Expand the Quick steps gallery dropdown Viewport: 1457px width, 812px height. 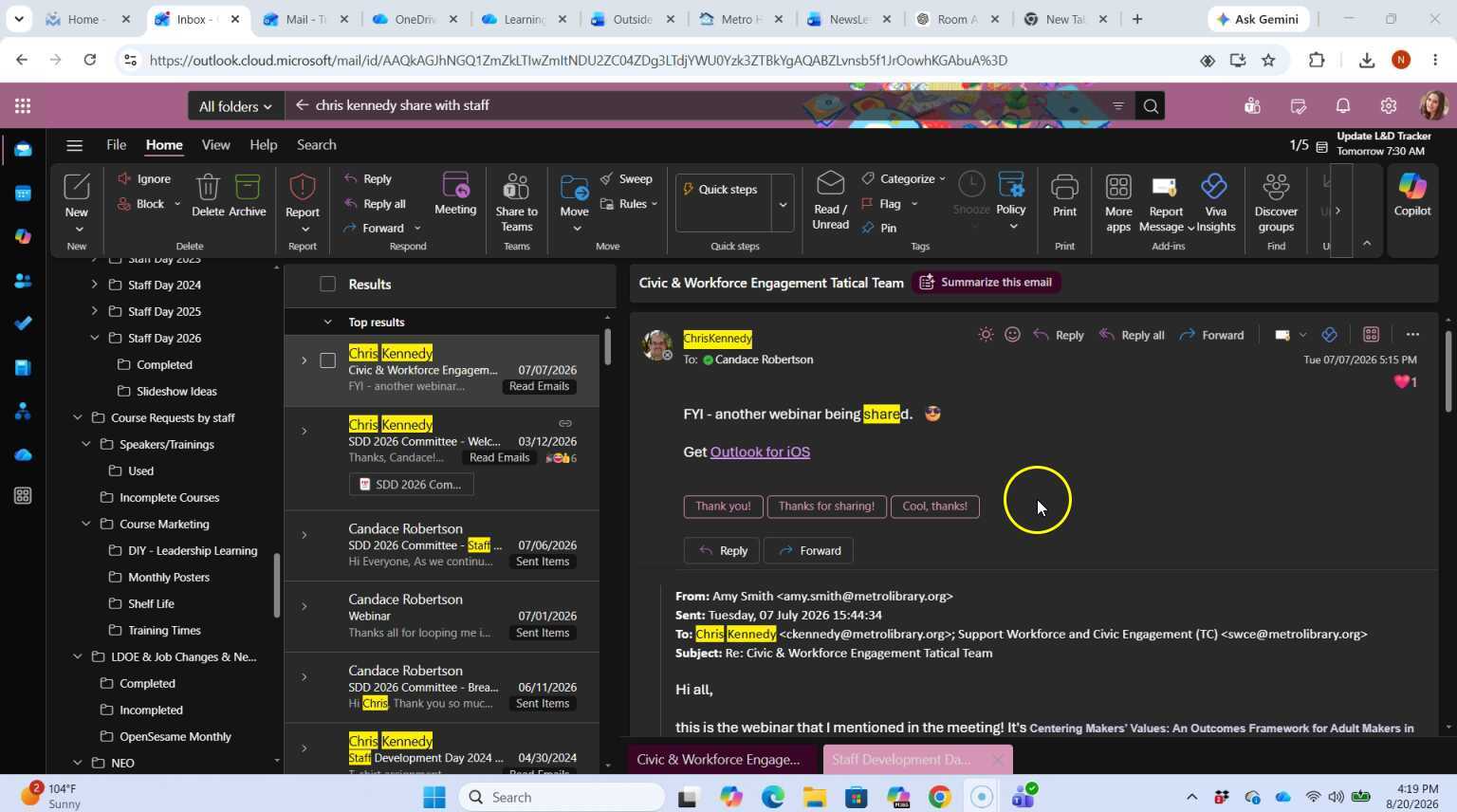(x=783, y=204)
